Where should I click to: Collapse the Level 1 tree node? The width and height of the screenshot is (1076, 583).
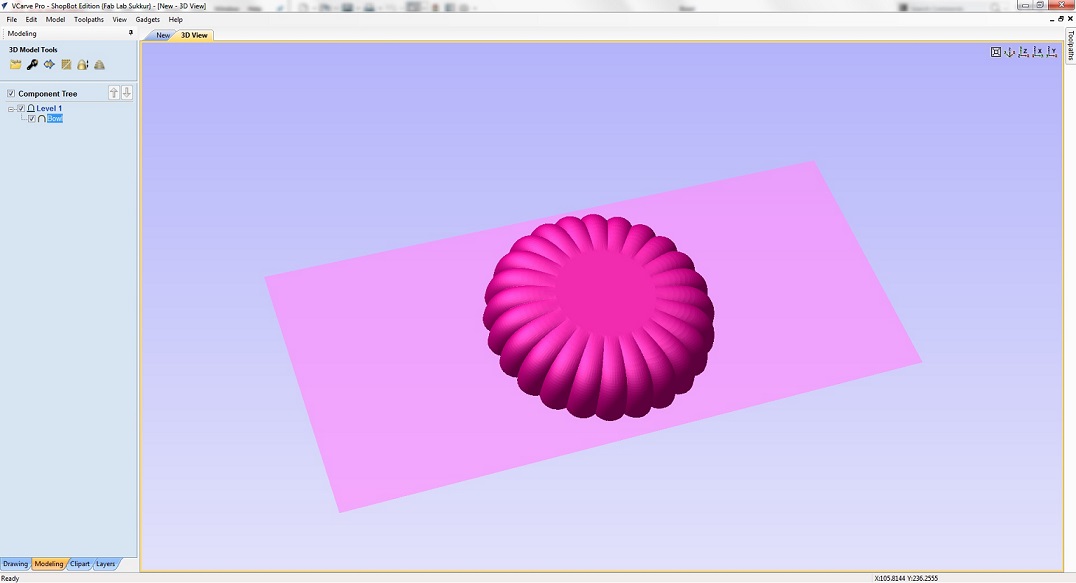click(x=11, y=109)
